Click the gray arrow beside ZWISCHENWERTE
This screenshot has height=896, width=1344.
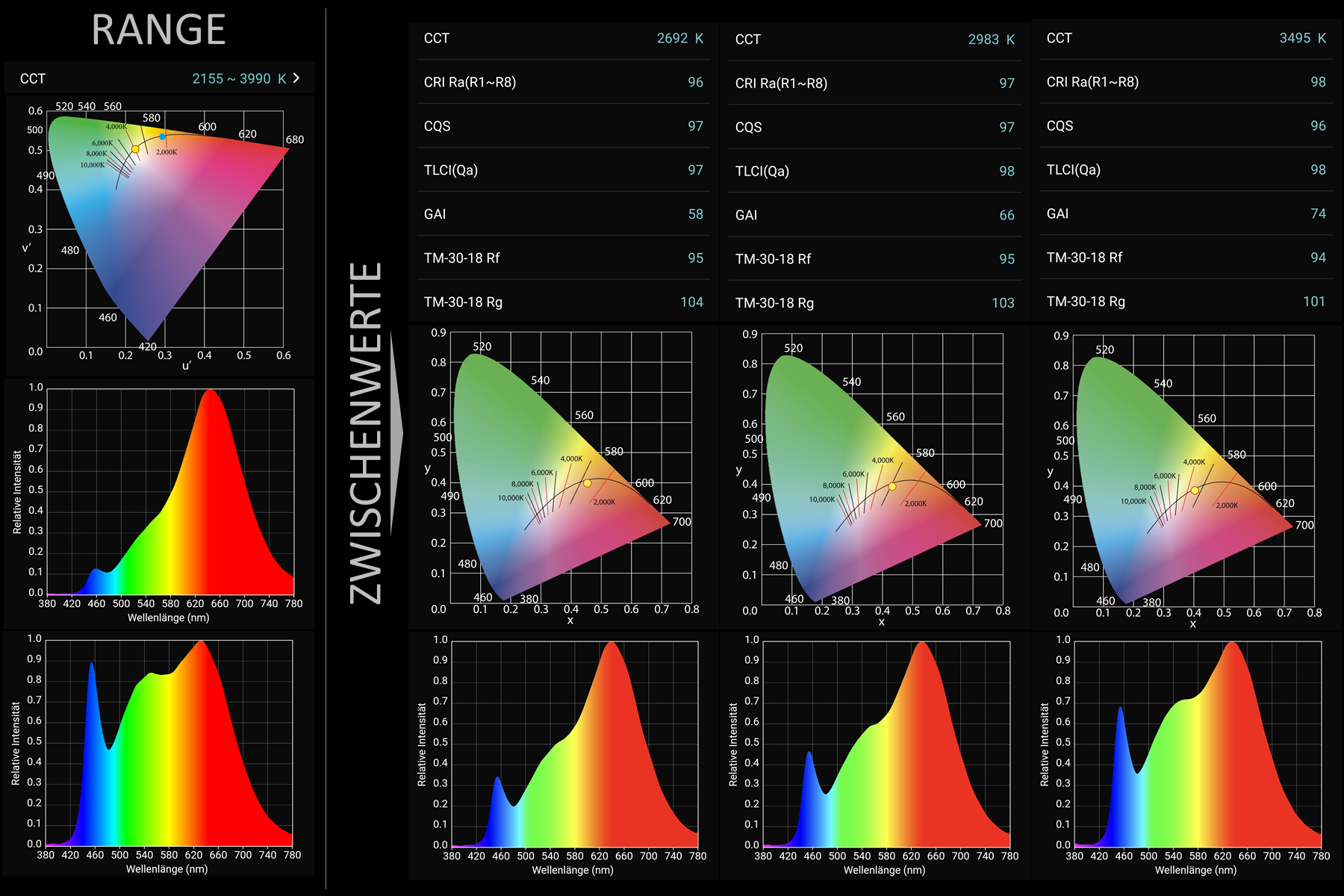tap(396, 433)
